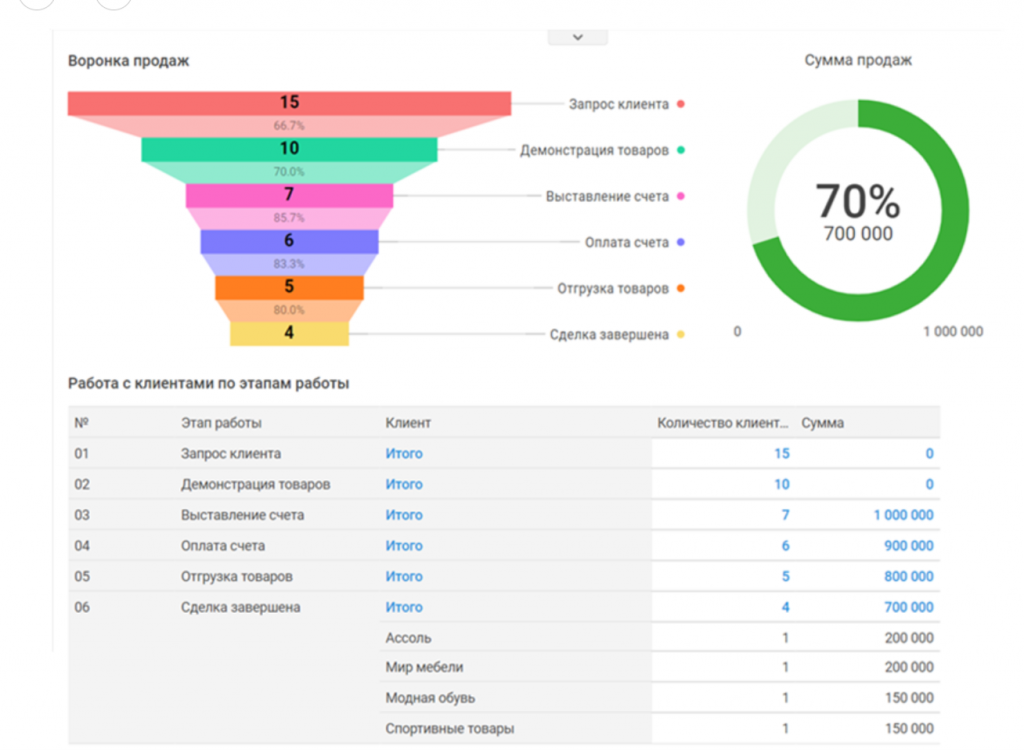Click the red Запрос клиента legend dot
This screenshot has height=750, width=1024.
tap(680, 104)
